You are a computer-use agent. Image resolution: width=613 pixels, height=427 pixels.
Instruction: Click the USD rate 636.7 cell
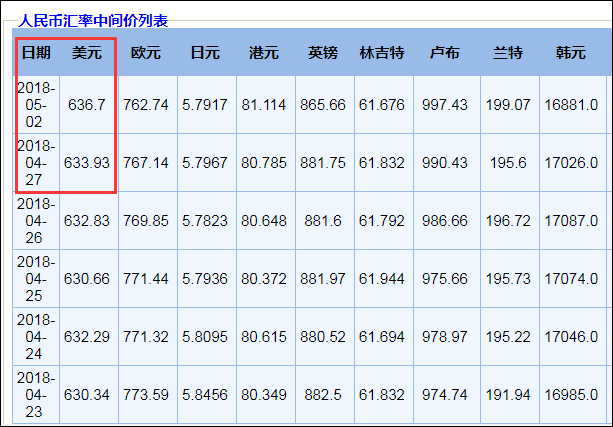(87, 104)
